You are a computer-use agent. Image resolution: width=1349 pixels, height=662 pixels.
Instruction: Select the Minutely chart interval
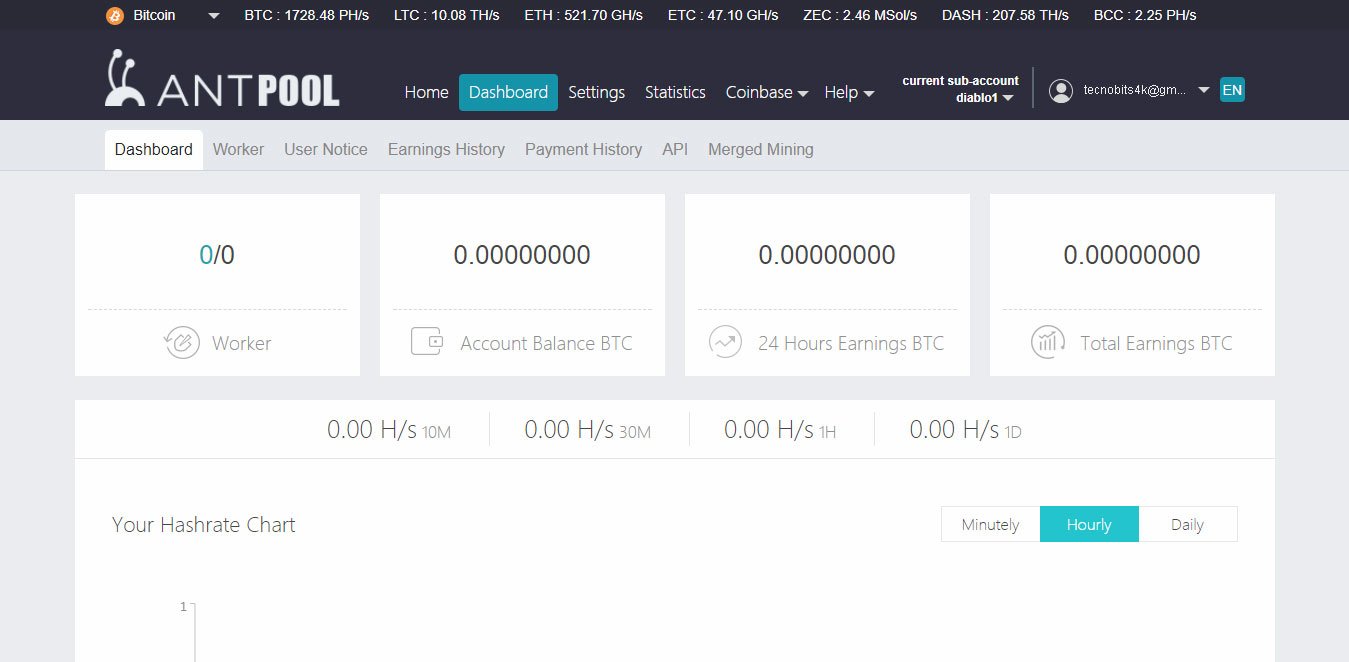pos(990,524)
